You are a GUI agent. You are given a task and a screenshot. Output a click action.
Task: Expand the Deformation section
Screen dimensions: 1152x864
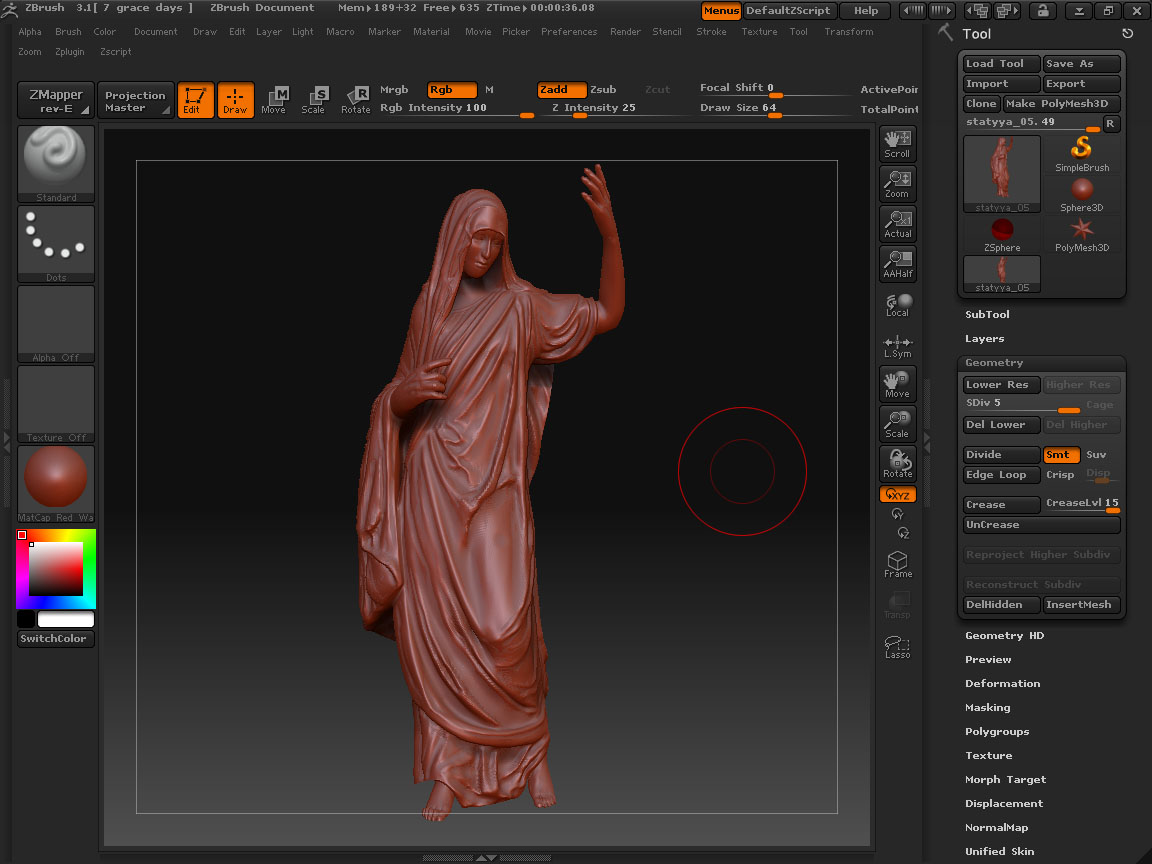[1002, 684]
